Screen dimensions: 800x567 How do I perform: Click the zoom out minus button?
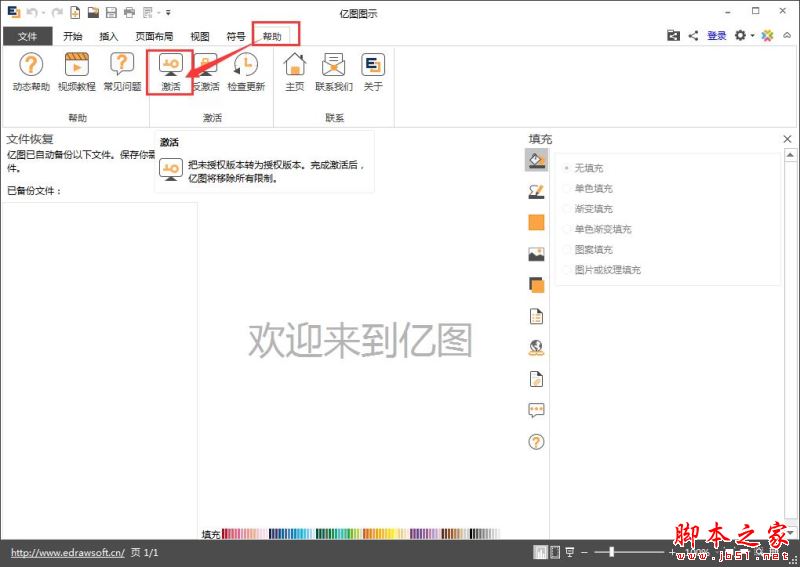coord(584,552)
